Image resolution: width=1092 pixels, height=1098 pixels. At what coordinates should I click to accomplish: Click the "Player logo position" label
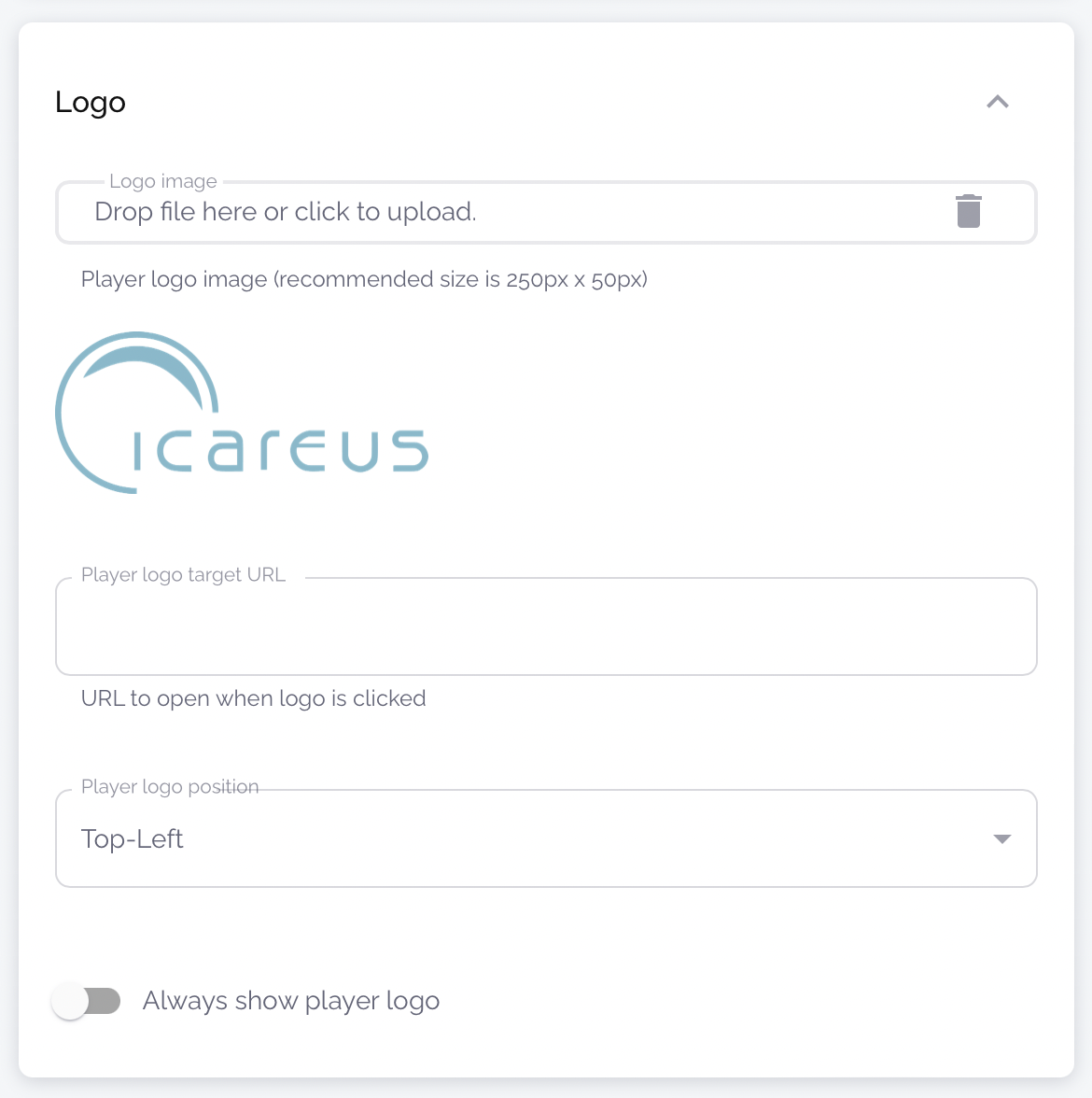tap(170, 787)
